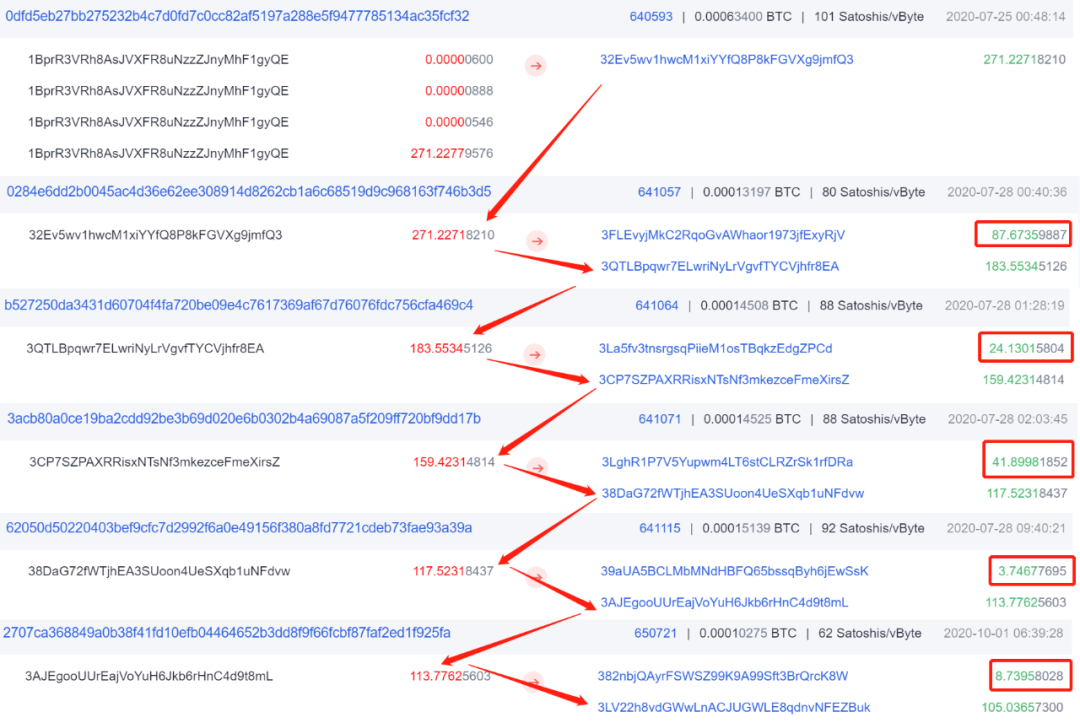This screenshot has height=723, width=1080.
Task: Select input amount 0.00000600
Action: 459,60
